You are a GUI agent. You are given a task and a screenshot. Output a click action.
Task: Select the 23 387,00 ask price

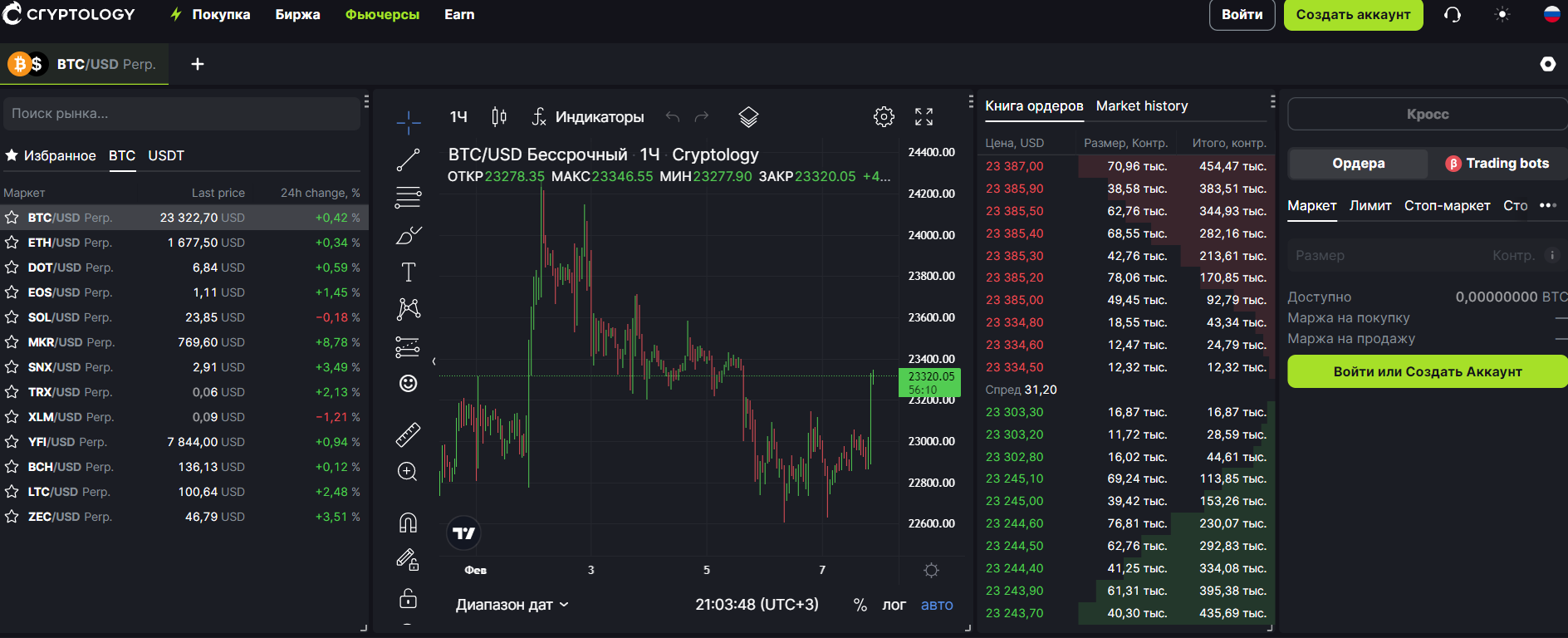coord(1014,166)
